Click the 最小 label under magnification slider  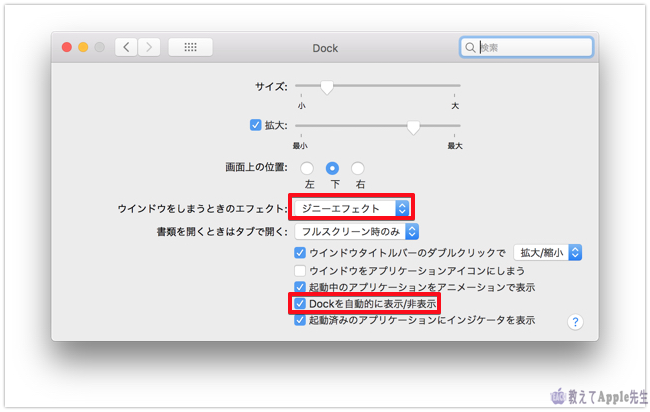coord(300,146)
